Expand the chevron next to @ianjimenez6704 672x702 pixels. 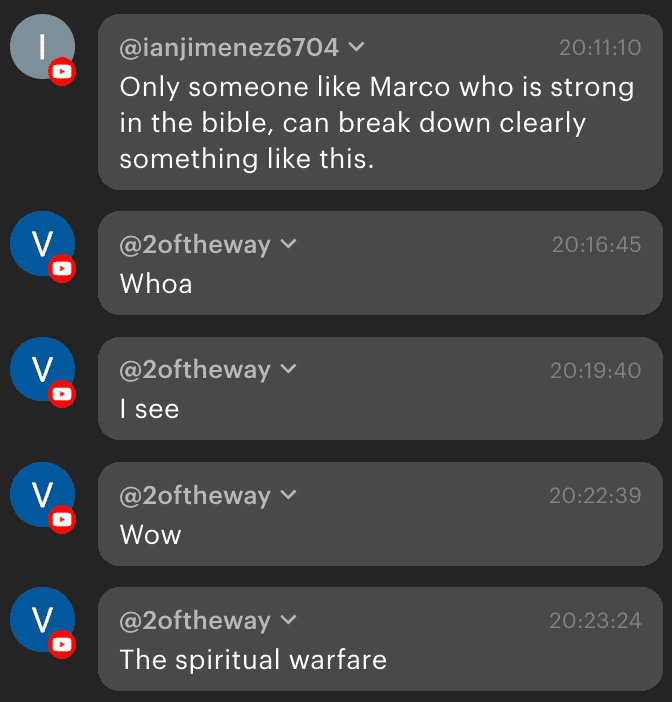click(x=357, y=46)
